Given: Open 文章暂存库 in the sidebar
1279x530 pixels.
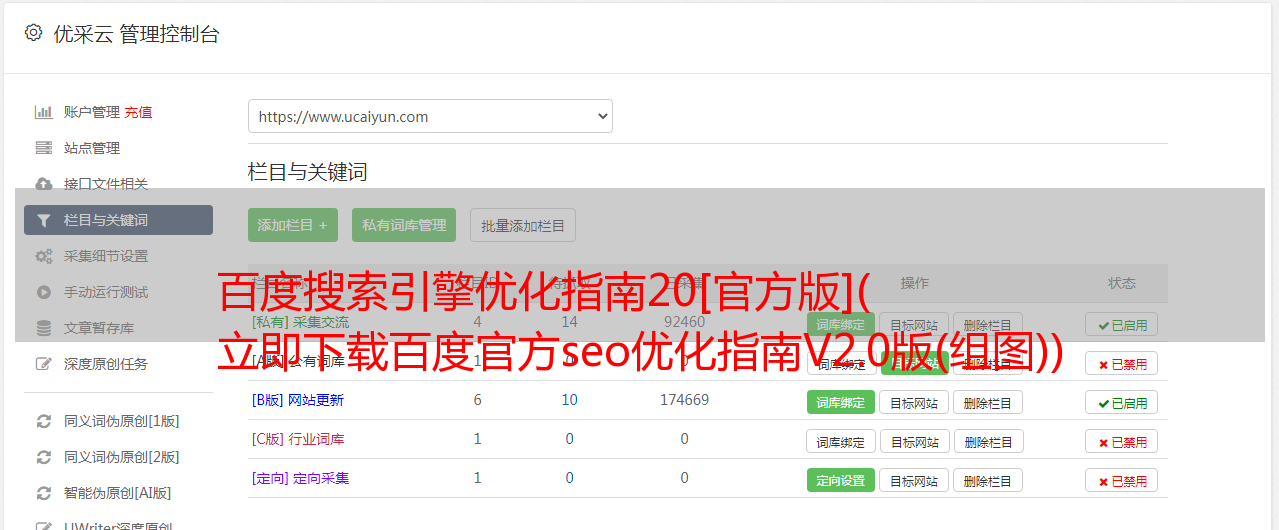Looking at the screenshot, I should click(99, 328).
